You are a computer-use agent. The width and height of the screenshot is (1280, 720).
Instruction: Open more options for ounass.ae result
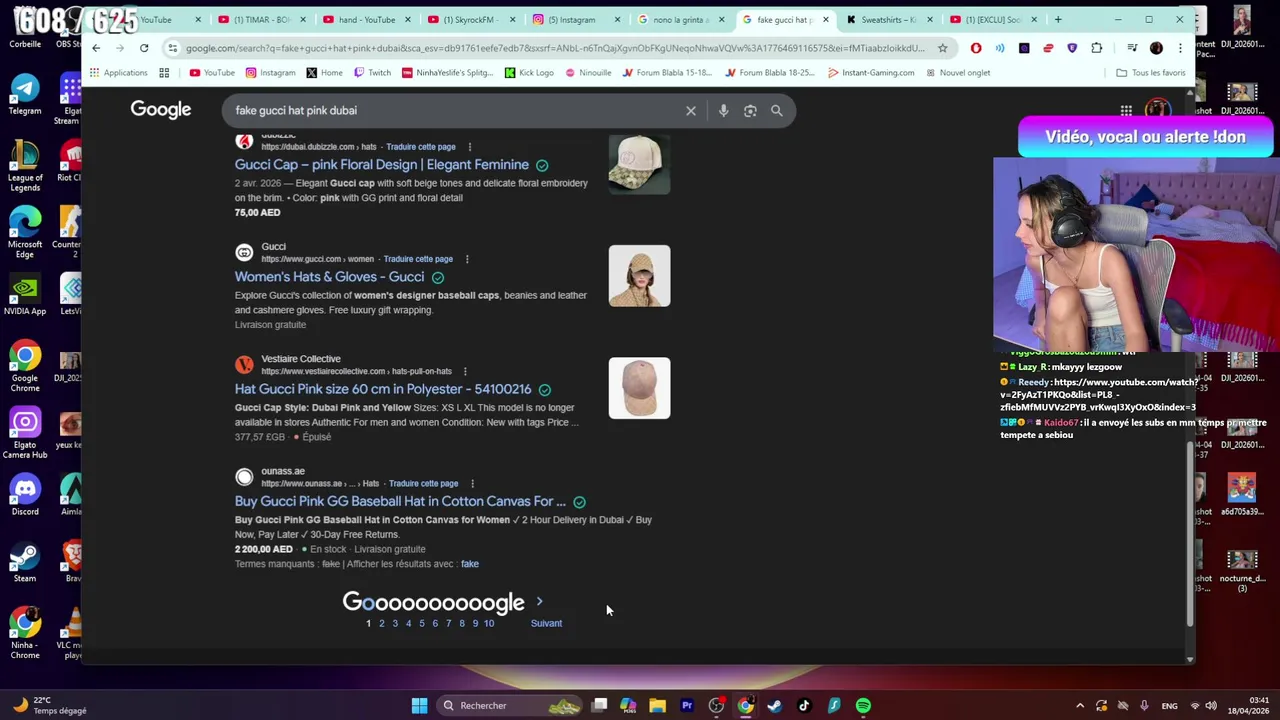(471, 483)
